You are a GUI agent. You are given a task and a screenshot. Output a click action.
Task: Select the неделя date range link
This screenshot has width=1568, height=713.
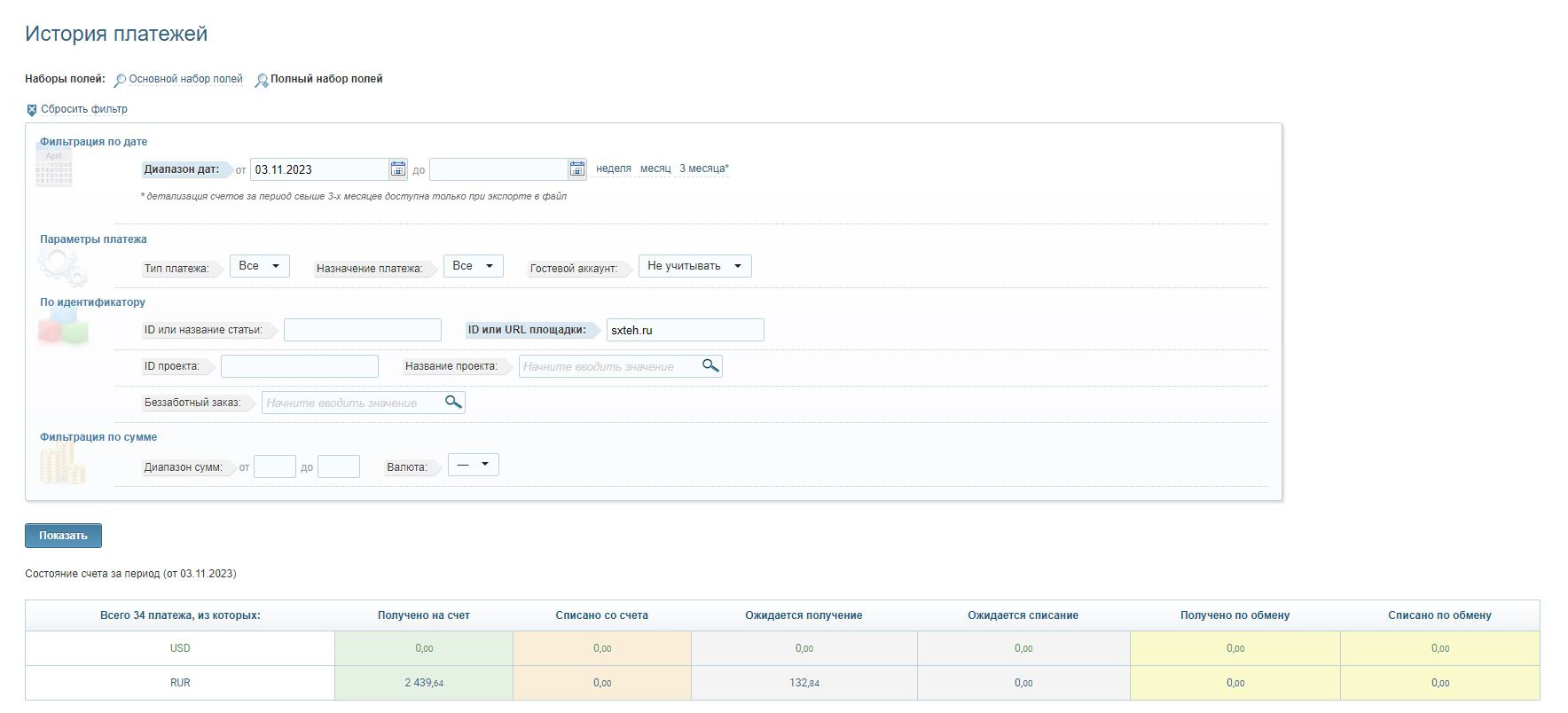tap(613, 168)
